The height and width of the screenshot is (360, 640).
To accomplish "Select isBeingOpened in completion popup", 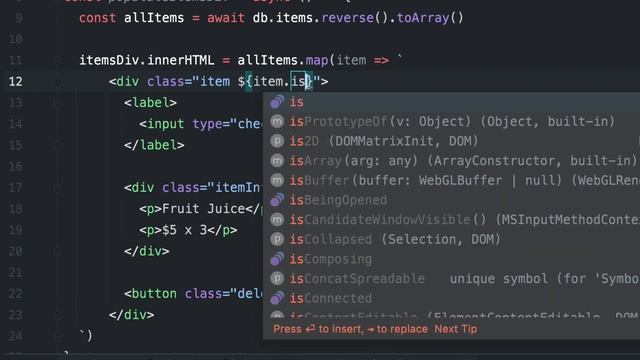I will [451, 200].
